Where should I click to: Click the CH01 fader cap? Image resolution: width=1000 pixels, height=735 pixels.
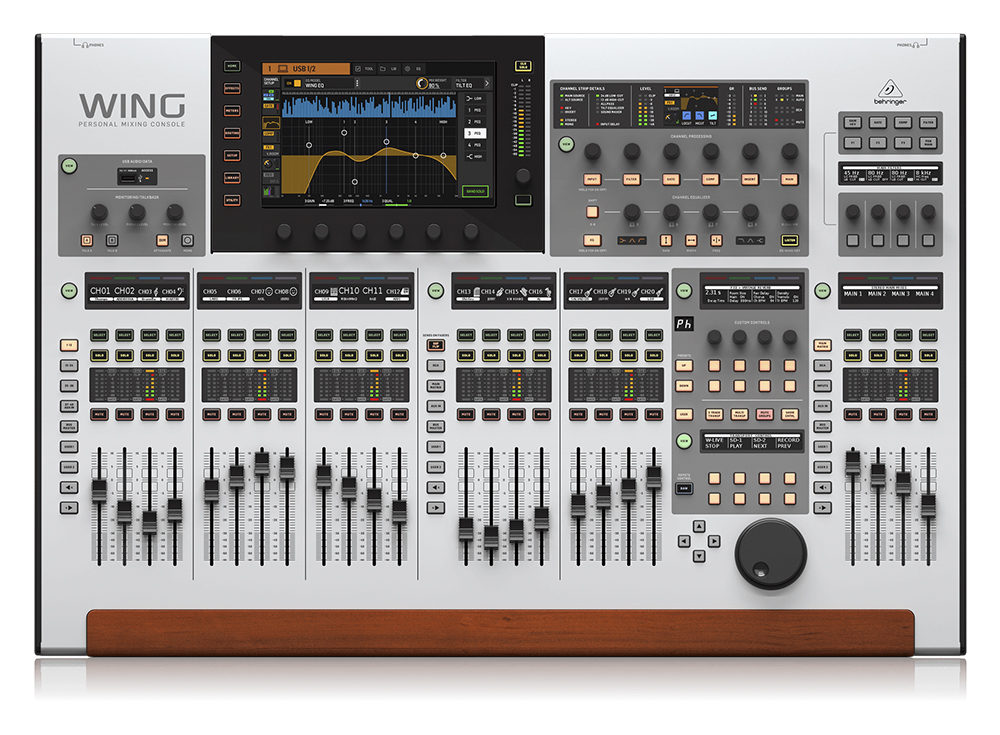[99, 491]
